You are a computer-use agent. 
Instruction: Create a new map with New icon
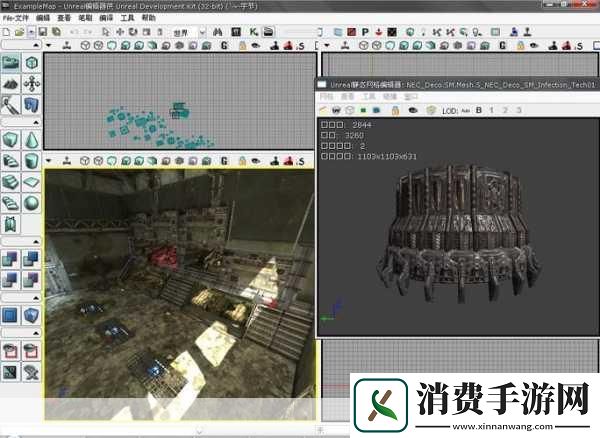pos(6,32)
